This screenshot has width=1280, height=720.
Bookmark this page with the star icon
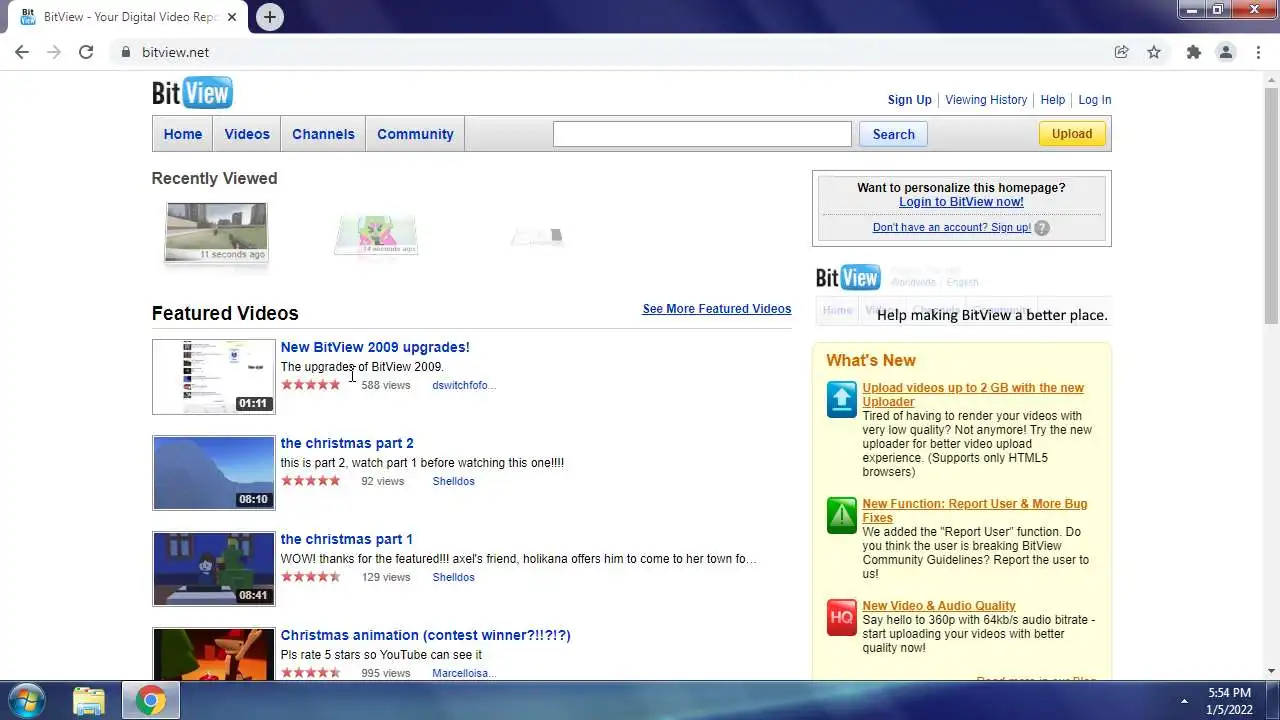click(1154, 52)
